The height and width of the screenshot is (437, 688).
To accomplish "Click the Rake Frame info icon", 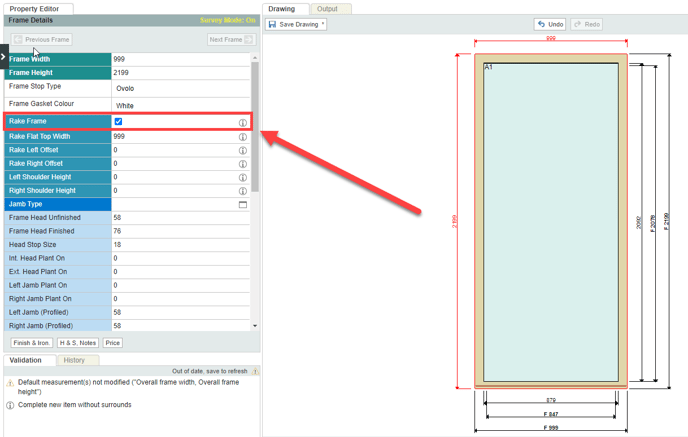I will click(x=242, y=123).
